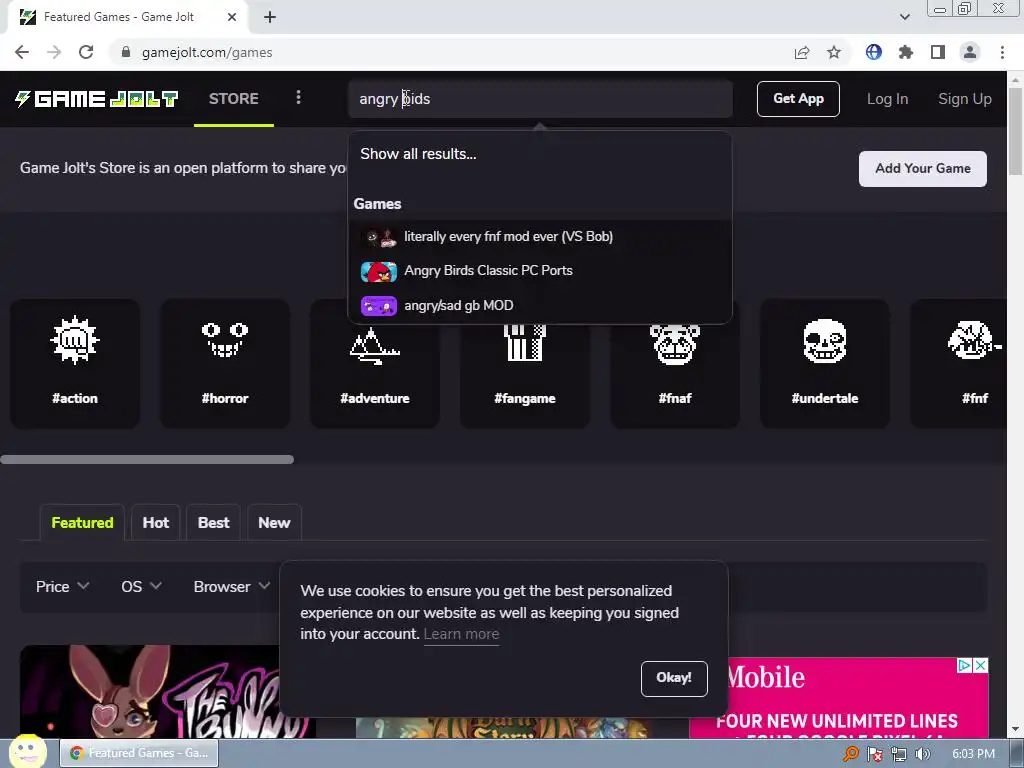1024x768 pixels.
Task: Open the bunny featured game thumbnail
Action: point(150,692)
